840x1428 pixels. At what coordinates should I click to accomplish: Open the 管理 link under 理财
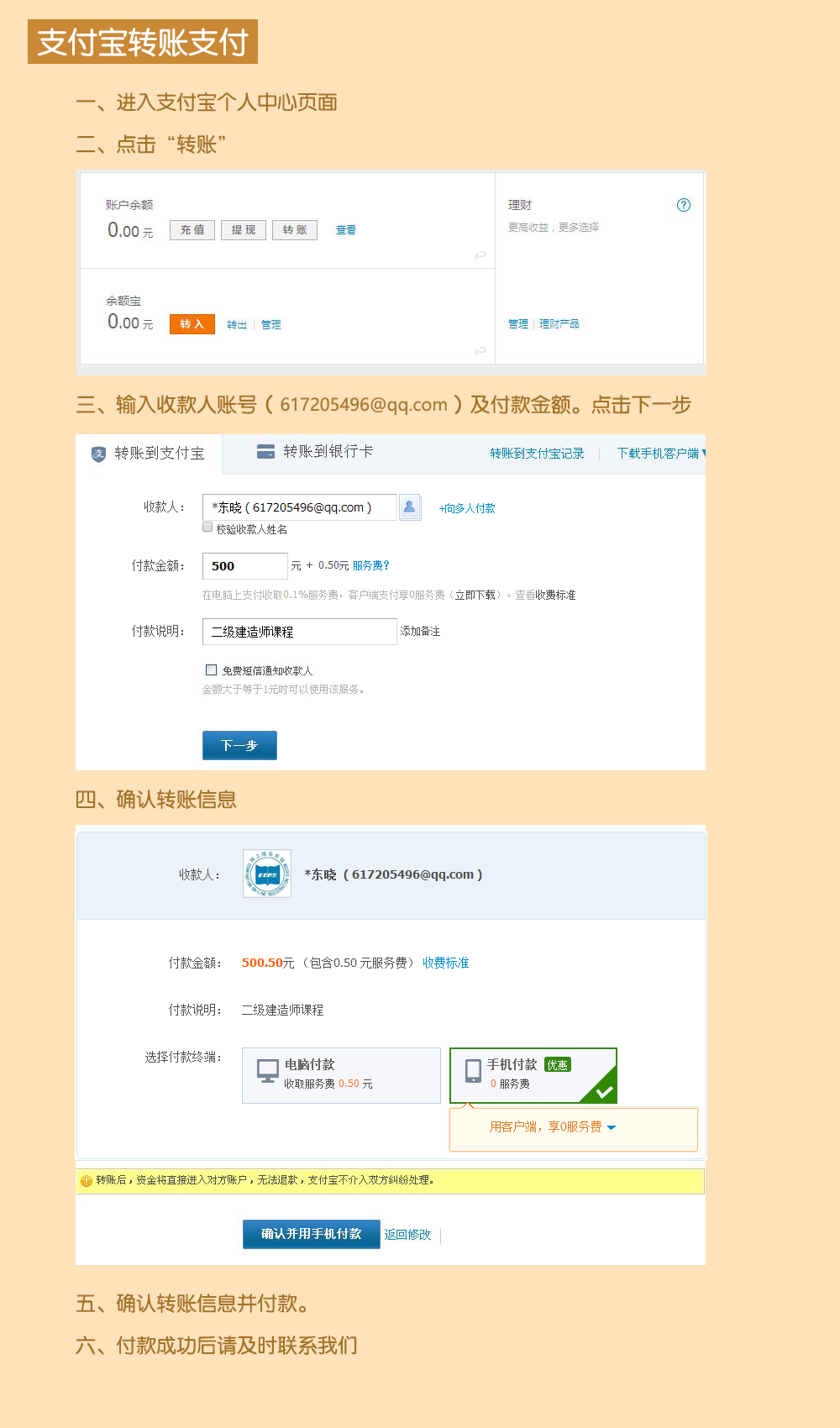518,324
